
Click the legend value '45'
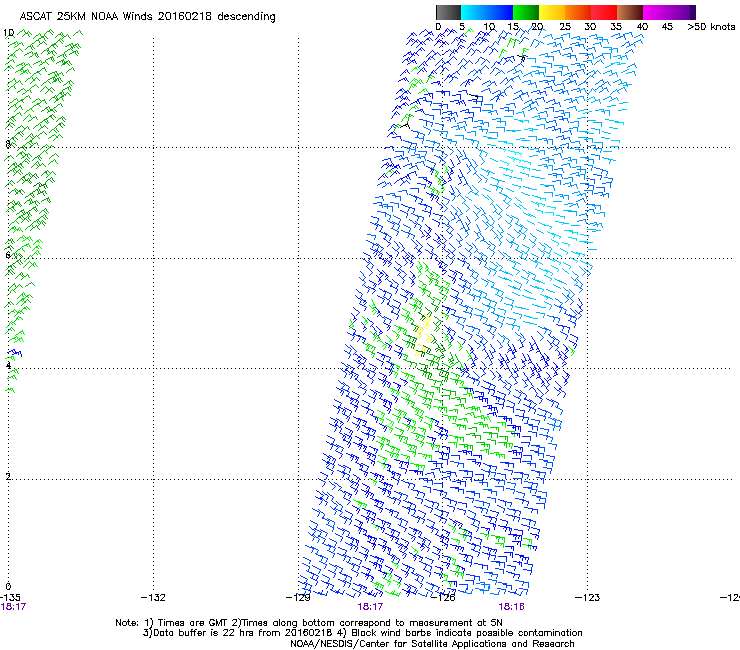667,27
